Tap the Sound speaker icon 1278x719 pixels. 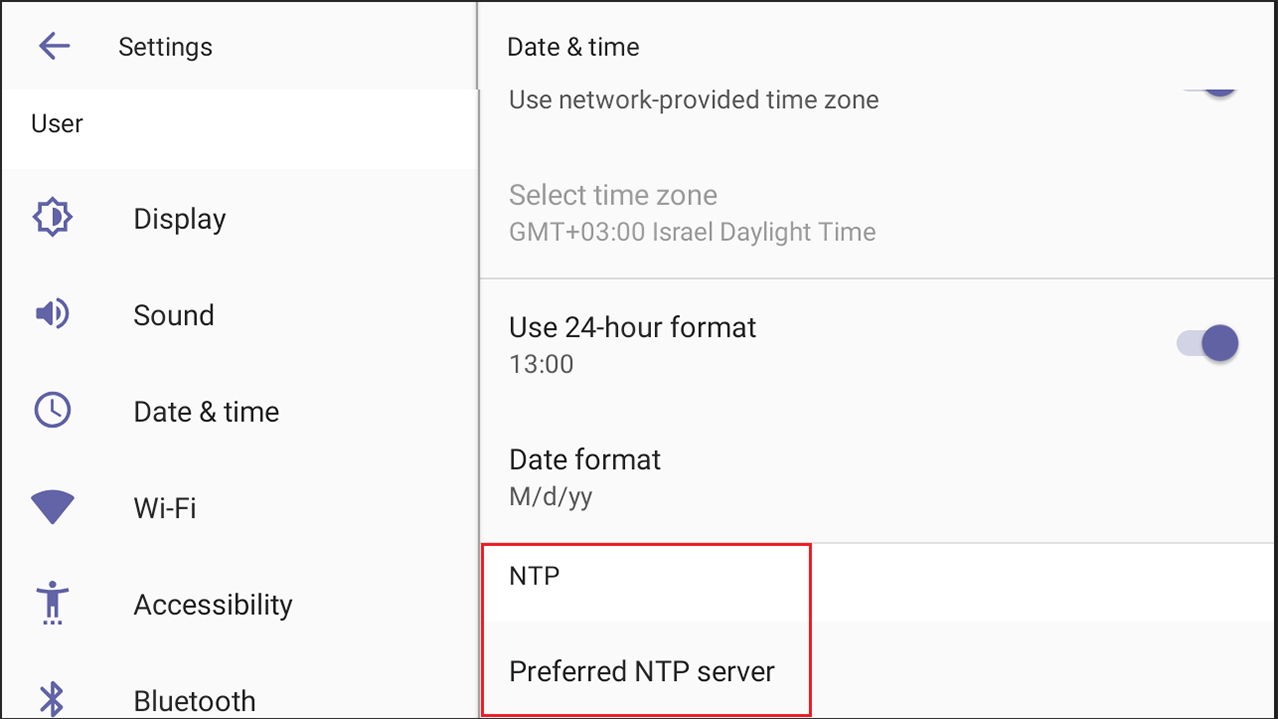pos(52,315)
